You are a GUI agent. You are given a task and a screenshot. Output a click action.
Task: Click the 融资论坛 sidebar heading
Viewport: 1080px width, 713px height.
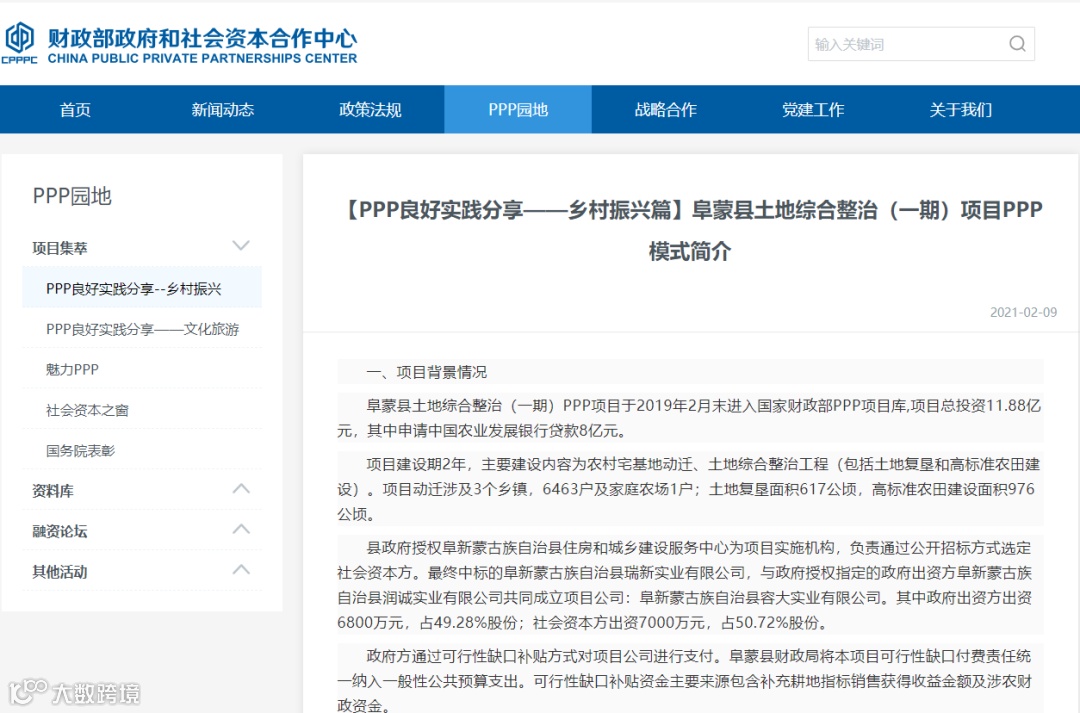[x=60, y=531]
